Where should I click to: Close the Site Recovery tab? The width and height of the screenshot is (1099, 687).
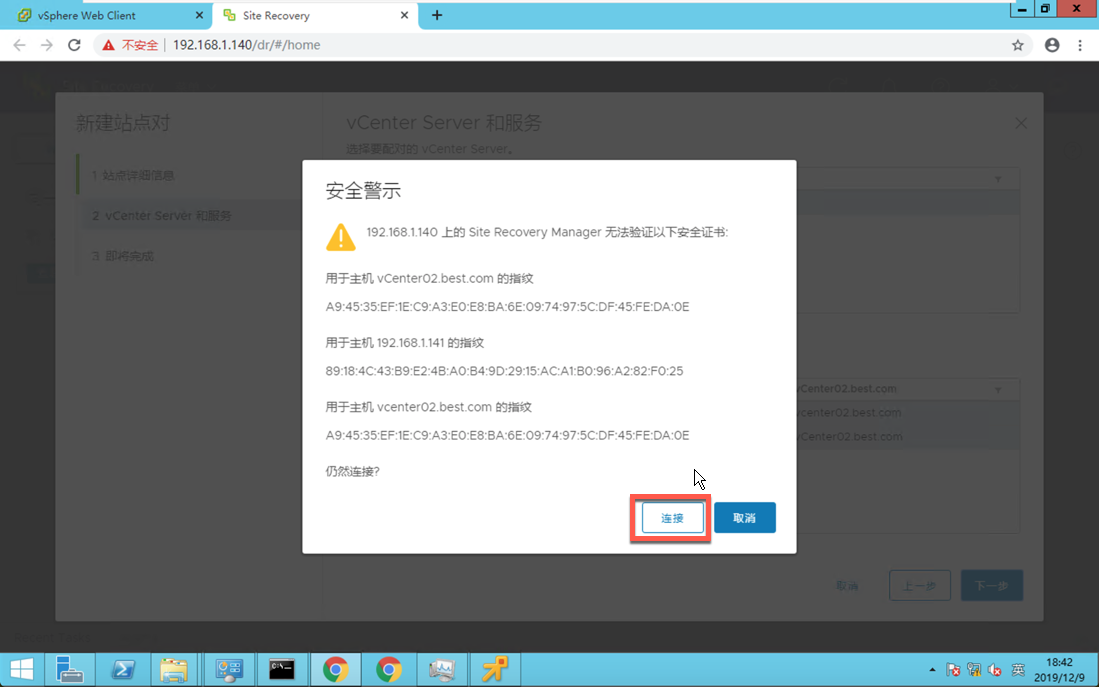point(404,15)
